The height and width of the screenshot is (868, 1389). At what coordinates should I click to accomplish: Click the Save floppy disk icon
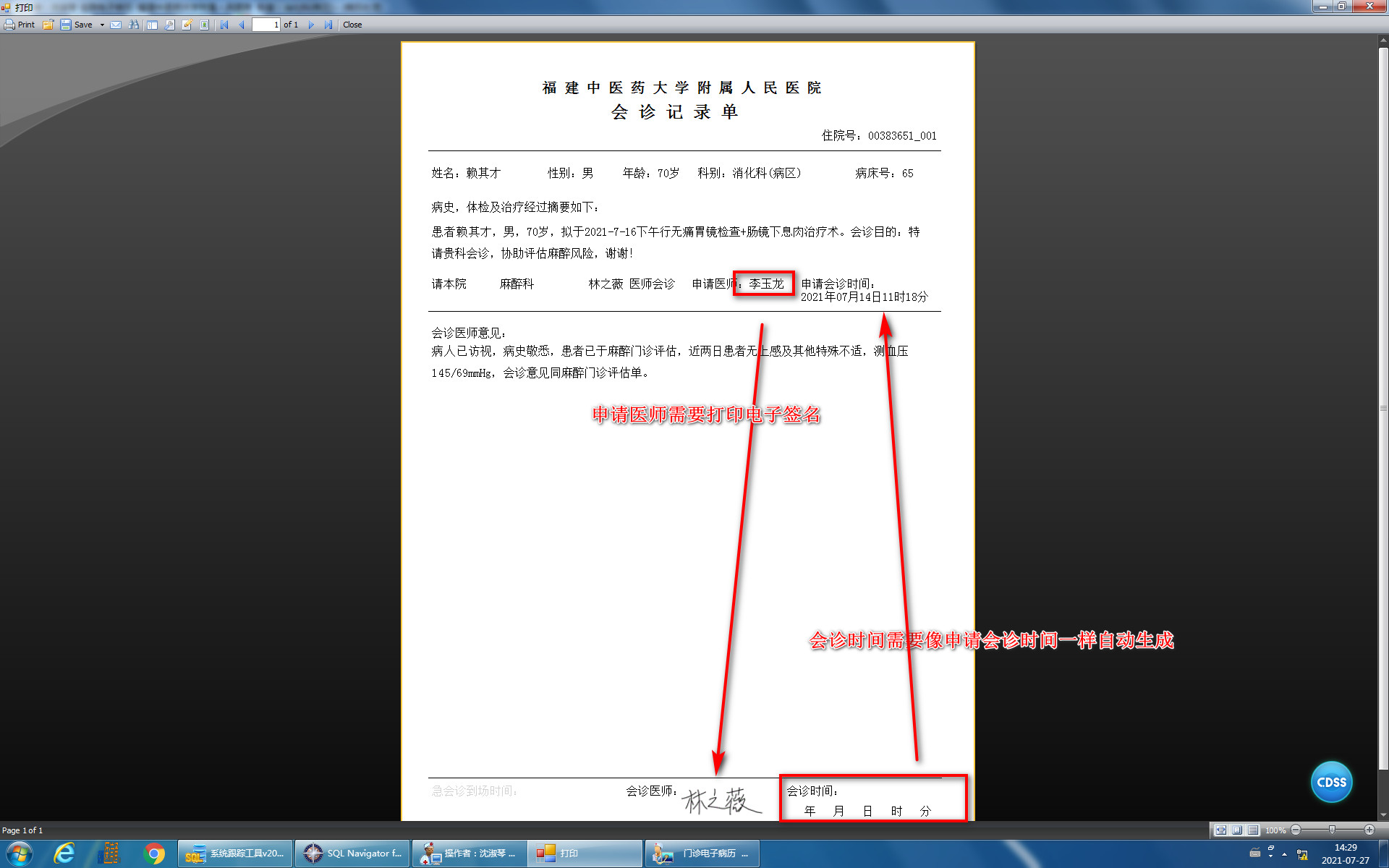[x=66, y=25]
